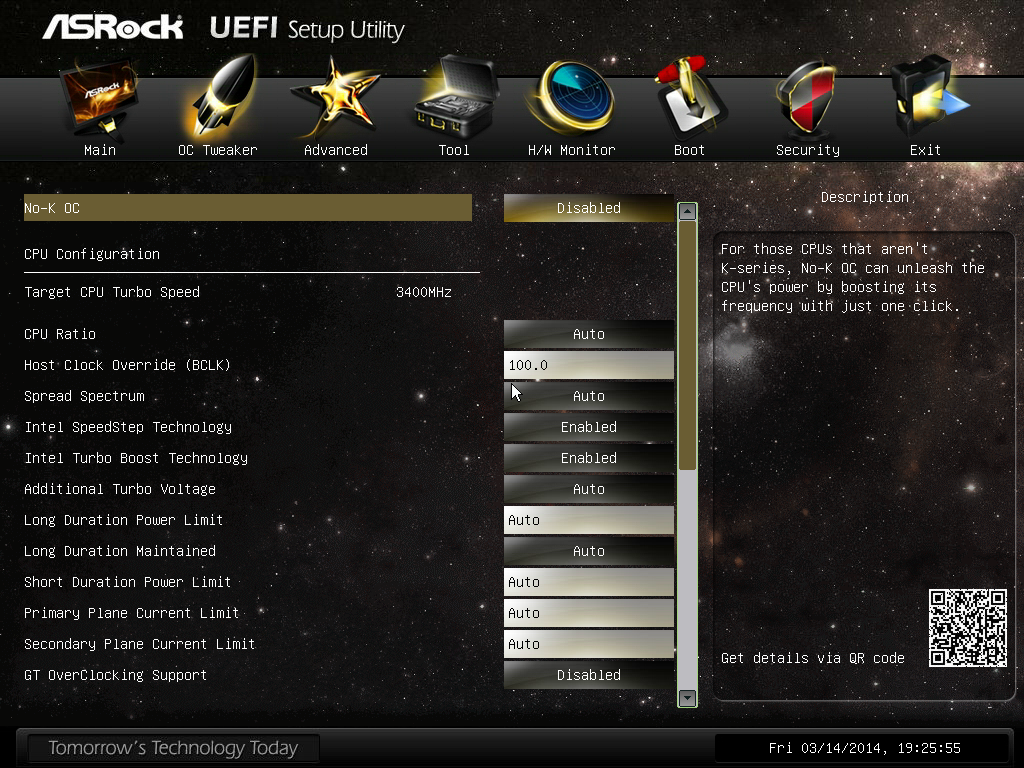Open the H/W Monitor radar icon
This screenshot has height=768, width=1024.
pyautogui.click(x=572, y=99)
